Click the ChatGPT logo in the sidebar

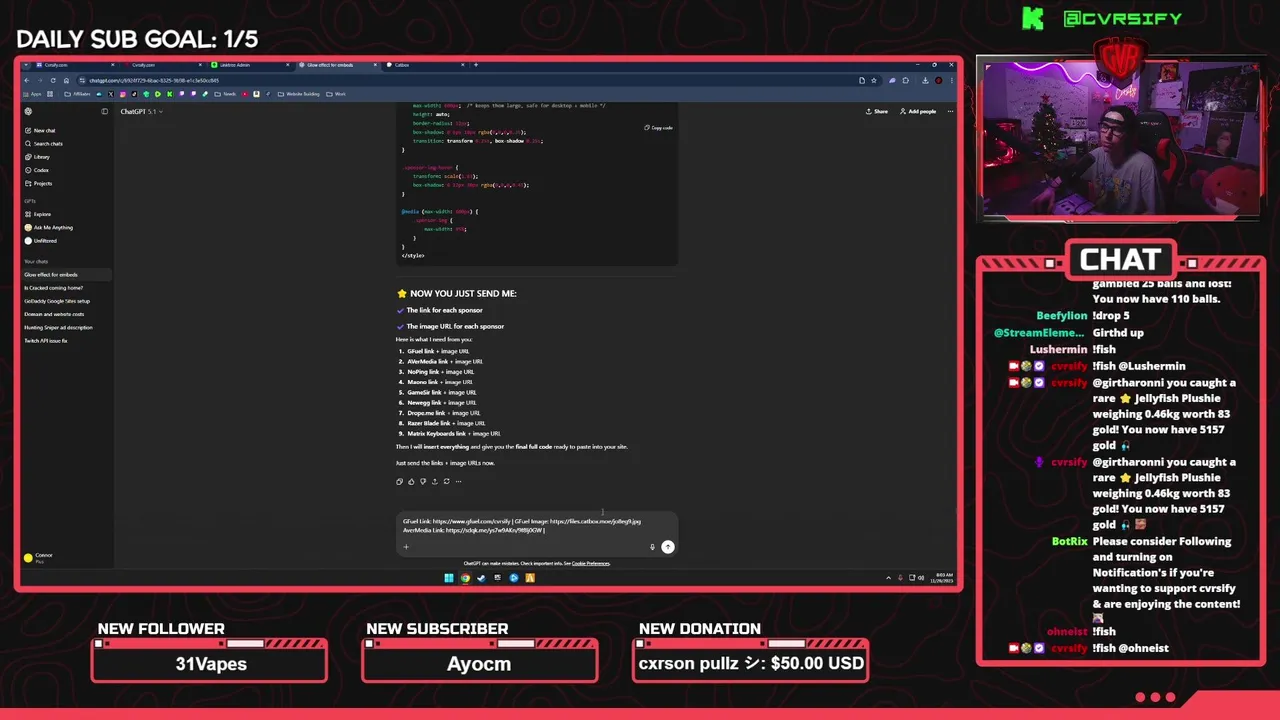pos(28,111)
